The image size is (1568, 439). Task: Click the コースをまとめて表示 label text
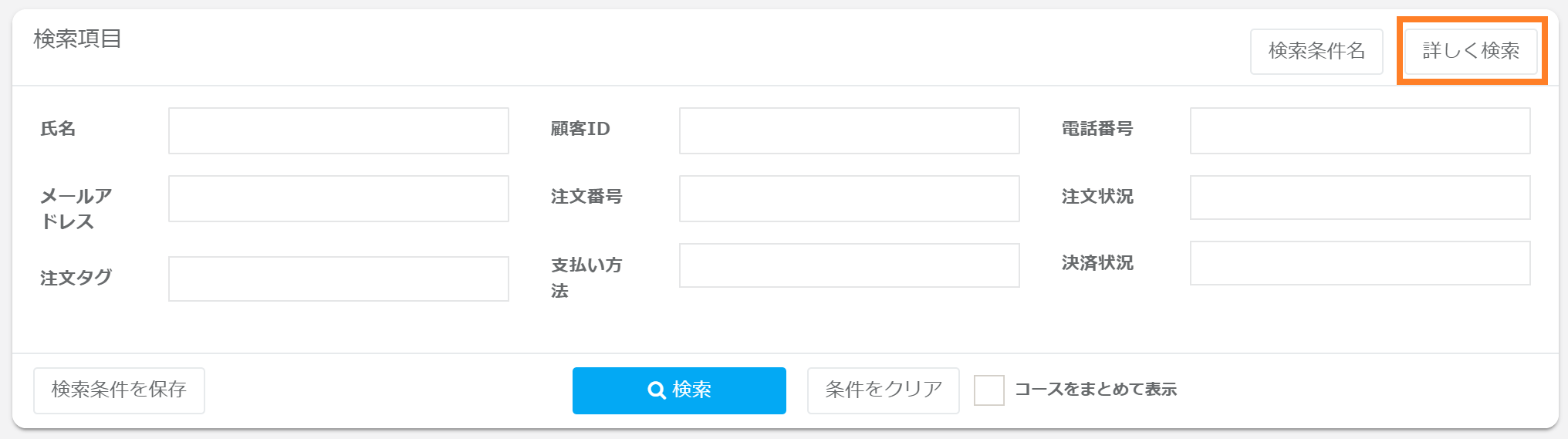point(1095,390)
